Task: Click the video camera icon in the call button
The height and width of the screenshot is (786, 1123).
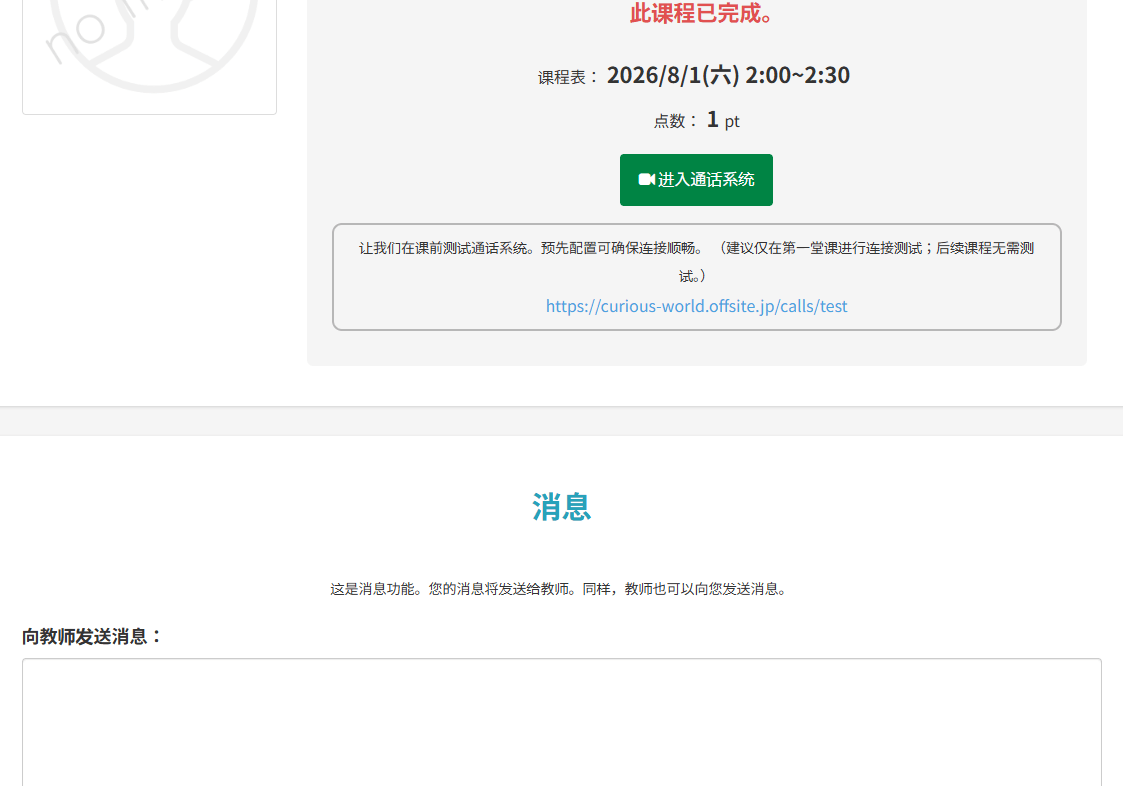Action: (x=646, y=179)
